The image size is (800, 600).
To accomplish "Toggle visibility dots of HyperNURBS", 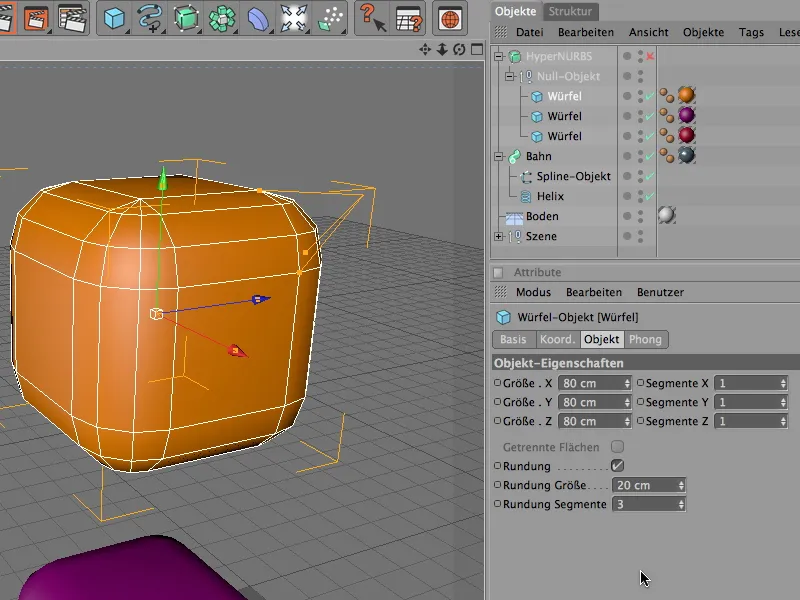I will click(640, 56).
